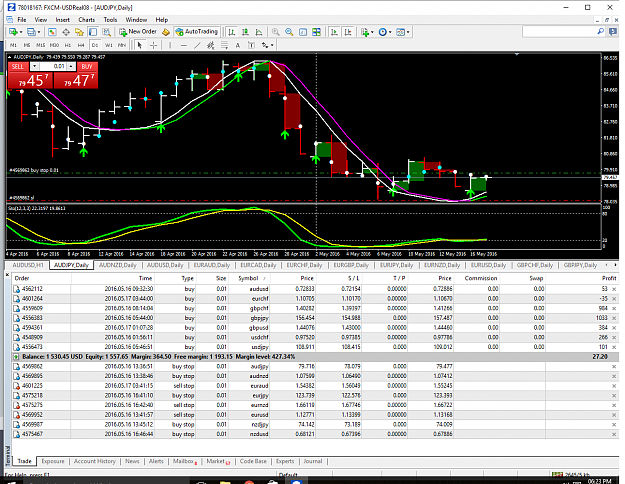Toggle the AutoTrading button

point(197,32)
